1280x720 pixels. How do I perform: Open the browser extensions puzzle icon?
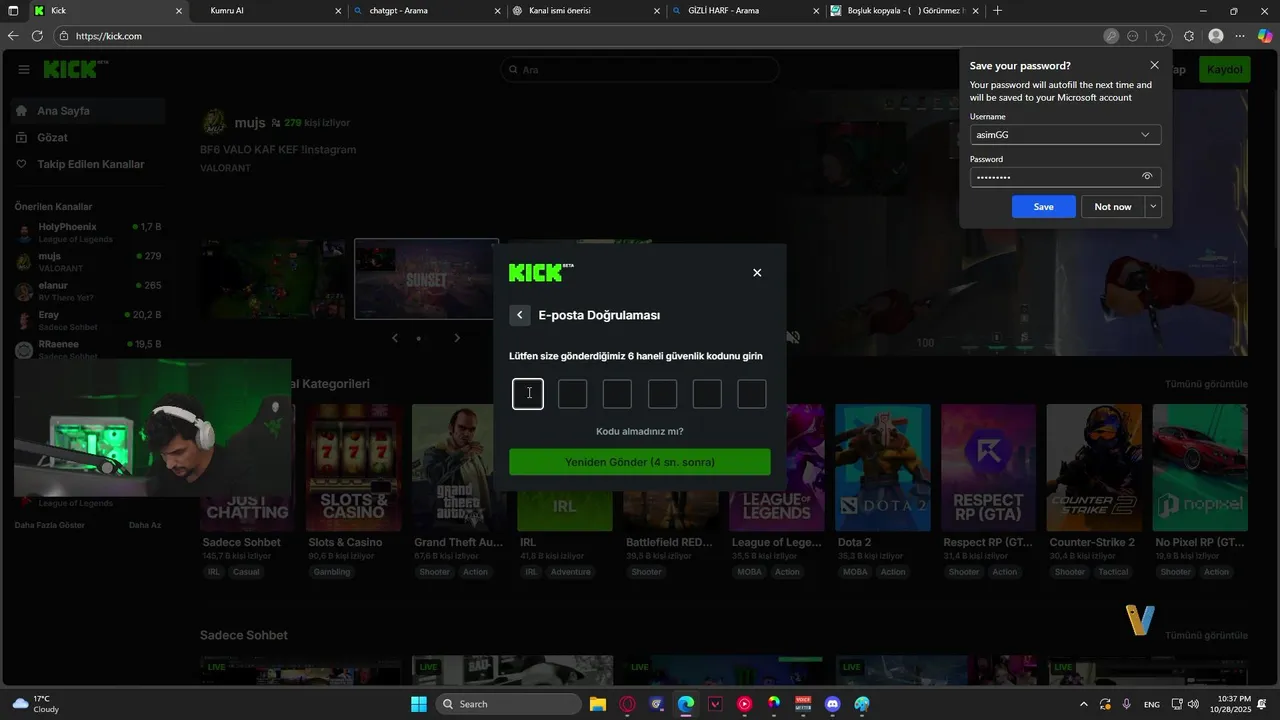(1189, 36)
